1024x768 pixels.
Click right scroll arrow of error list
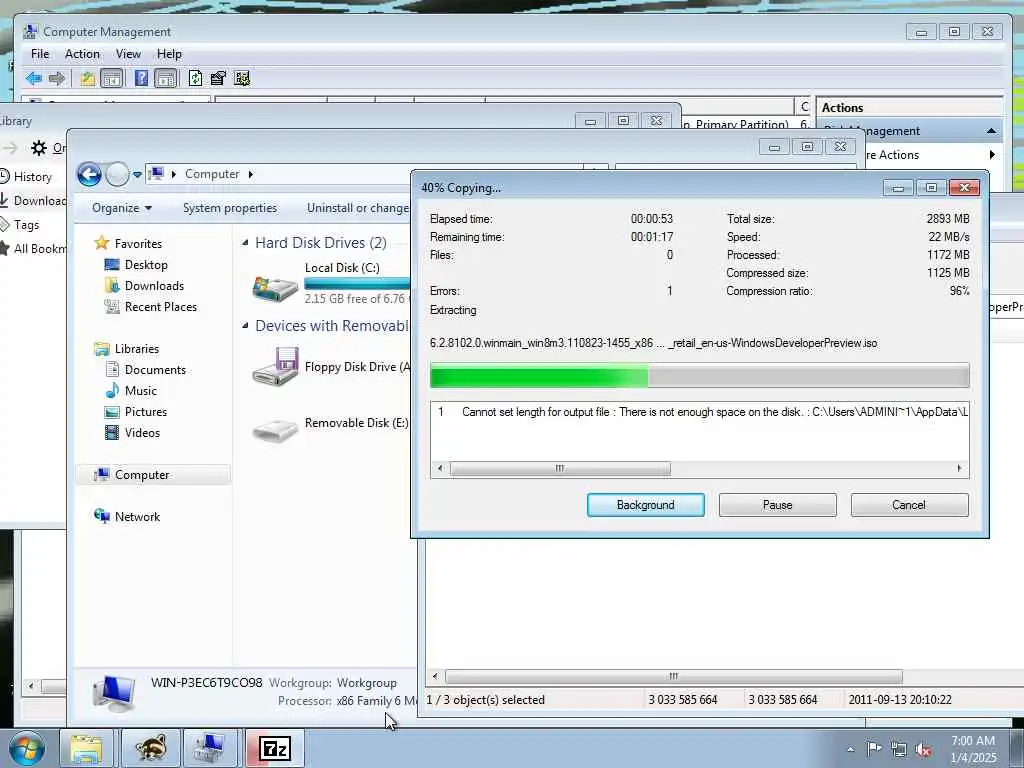click(x=959, y=468)
